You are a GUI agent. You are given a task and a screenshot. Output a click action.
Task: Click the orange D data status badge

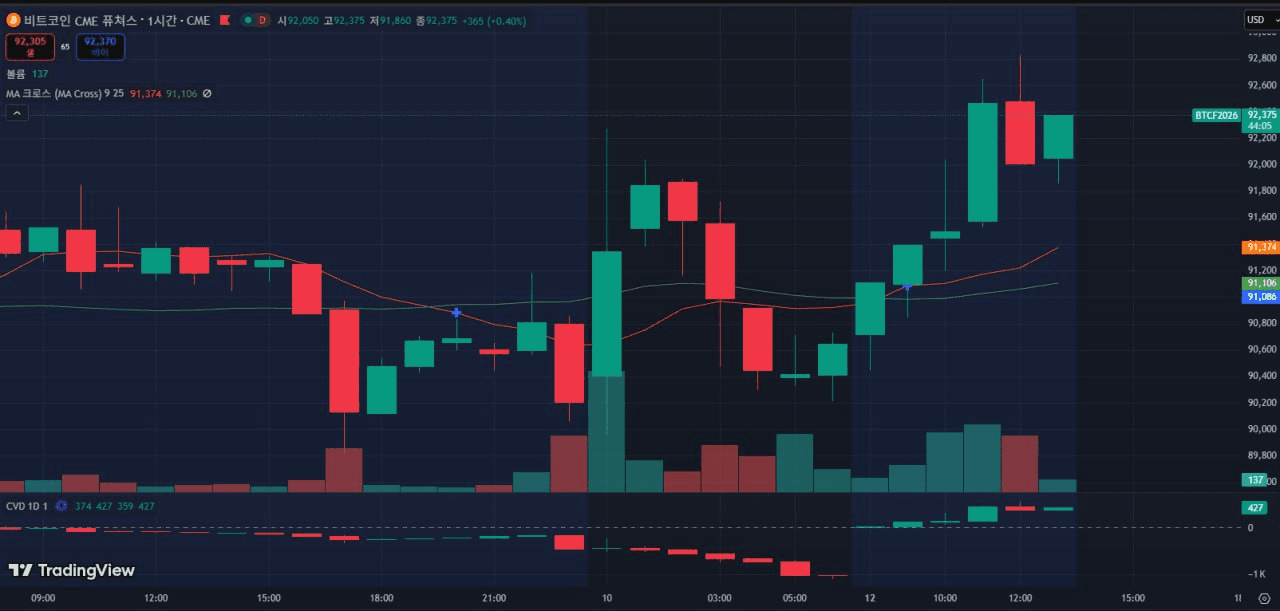click(x=262, y=20)
